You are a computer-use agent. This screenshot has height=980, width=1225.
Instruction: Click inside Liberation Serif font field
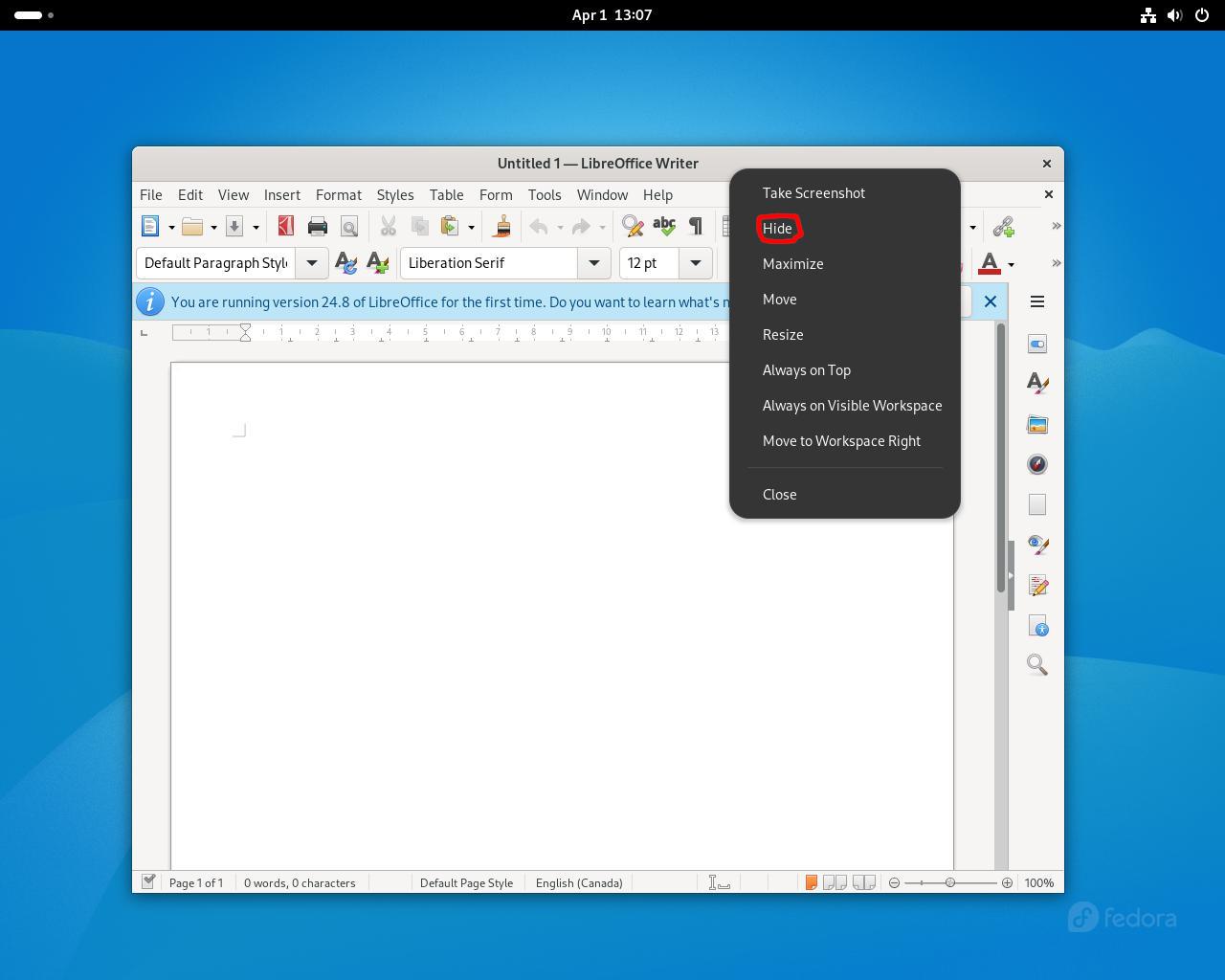489,263
